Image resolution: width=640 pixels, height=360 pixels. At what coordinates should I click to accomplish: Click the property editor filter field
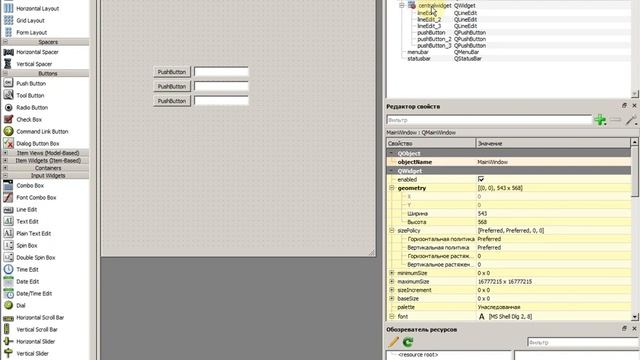(x=489, y=120)
